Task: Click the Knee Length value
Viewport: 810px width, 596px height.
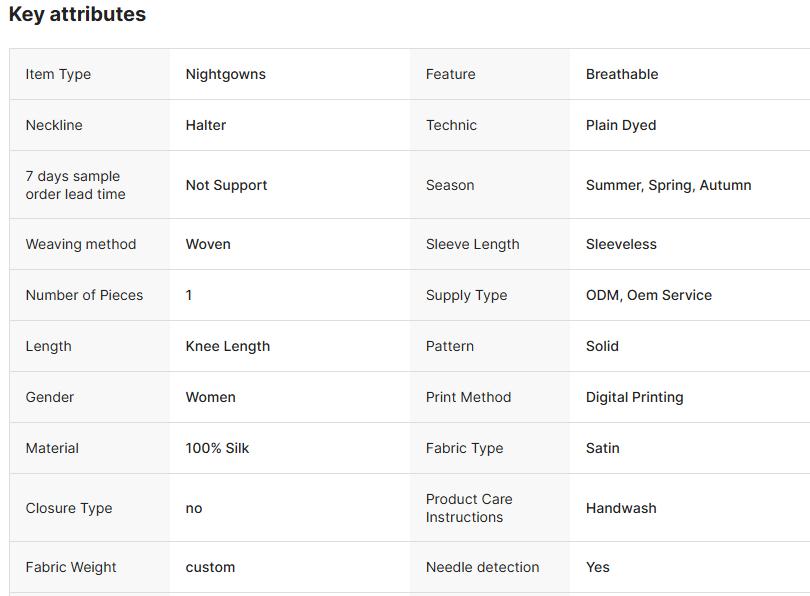Action: click(x=228, y=346)
